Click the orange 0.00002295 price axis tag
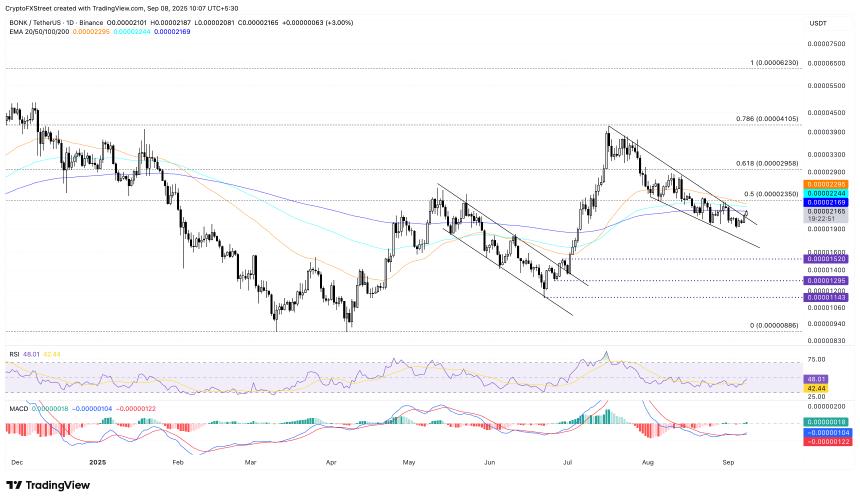Viewport: 860px width, 501px height. 826,184
